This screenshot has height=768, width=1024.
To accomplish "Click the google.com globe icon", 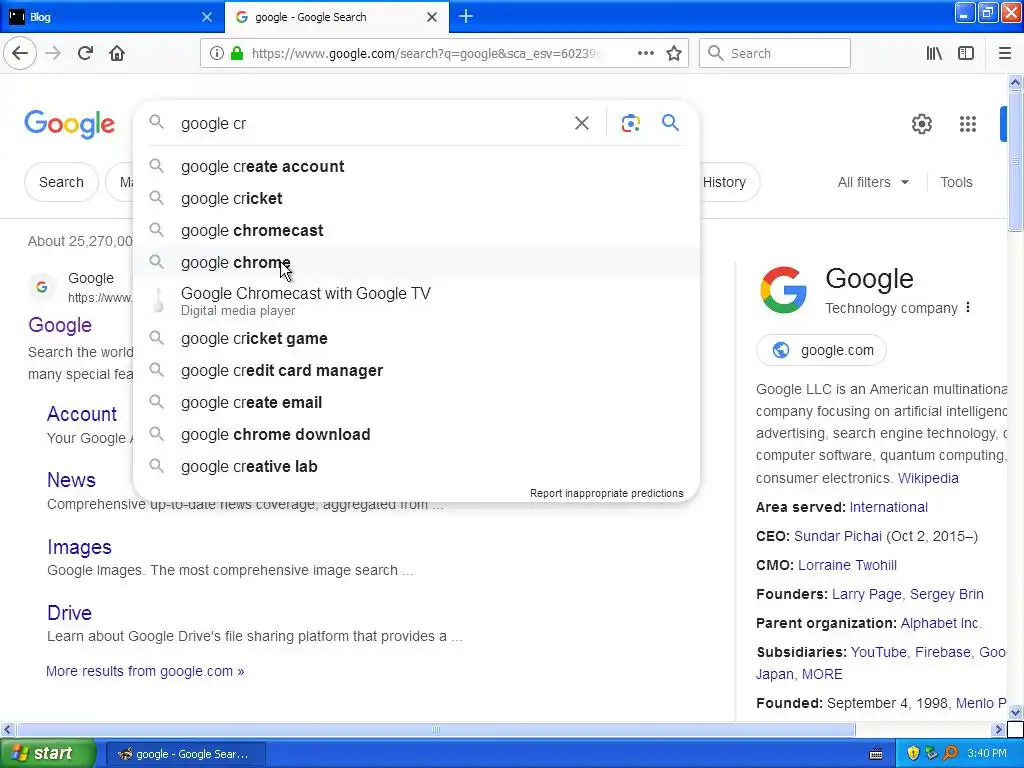I will coord(780,350).
